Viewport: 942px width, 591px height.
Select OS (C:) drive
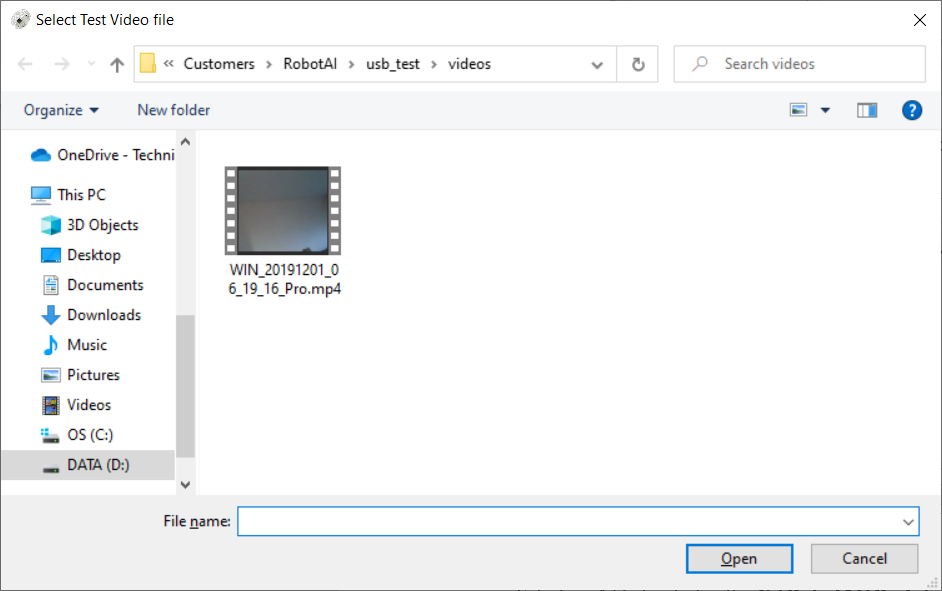tap(90, 435)
